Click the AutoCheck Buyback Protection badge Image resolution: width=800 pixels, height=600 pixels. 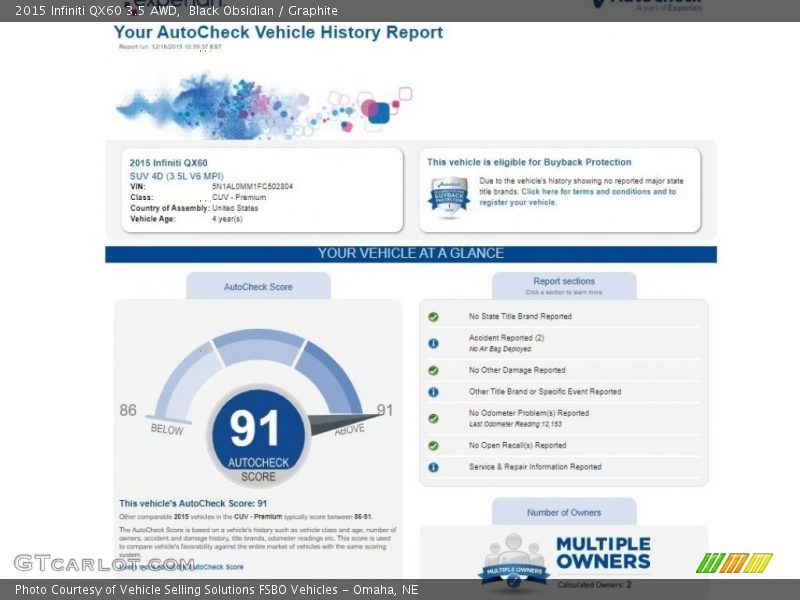449,194
